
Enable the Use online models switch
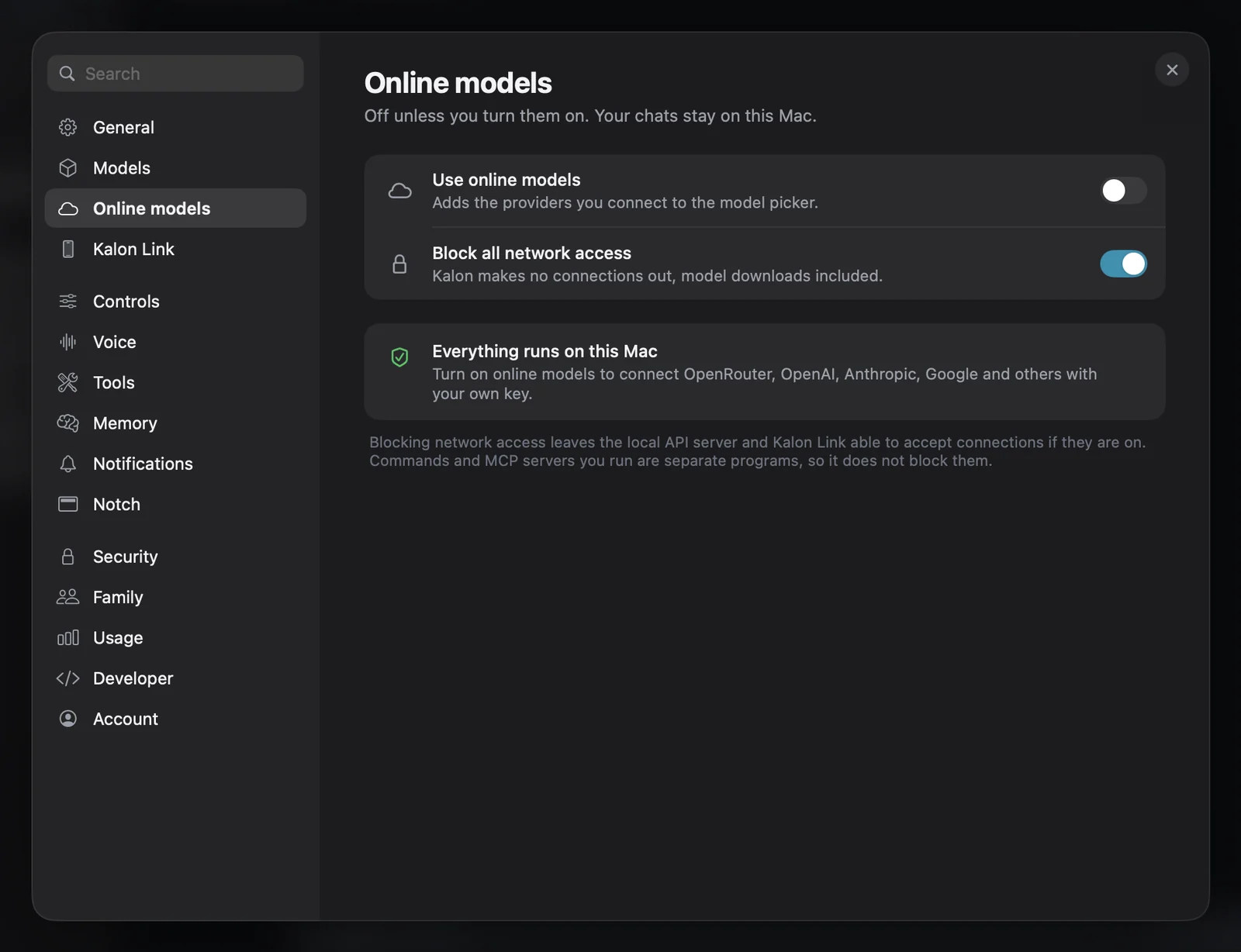pos(1123,191)
